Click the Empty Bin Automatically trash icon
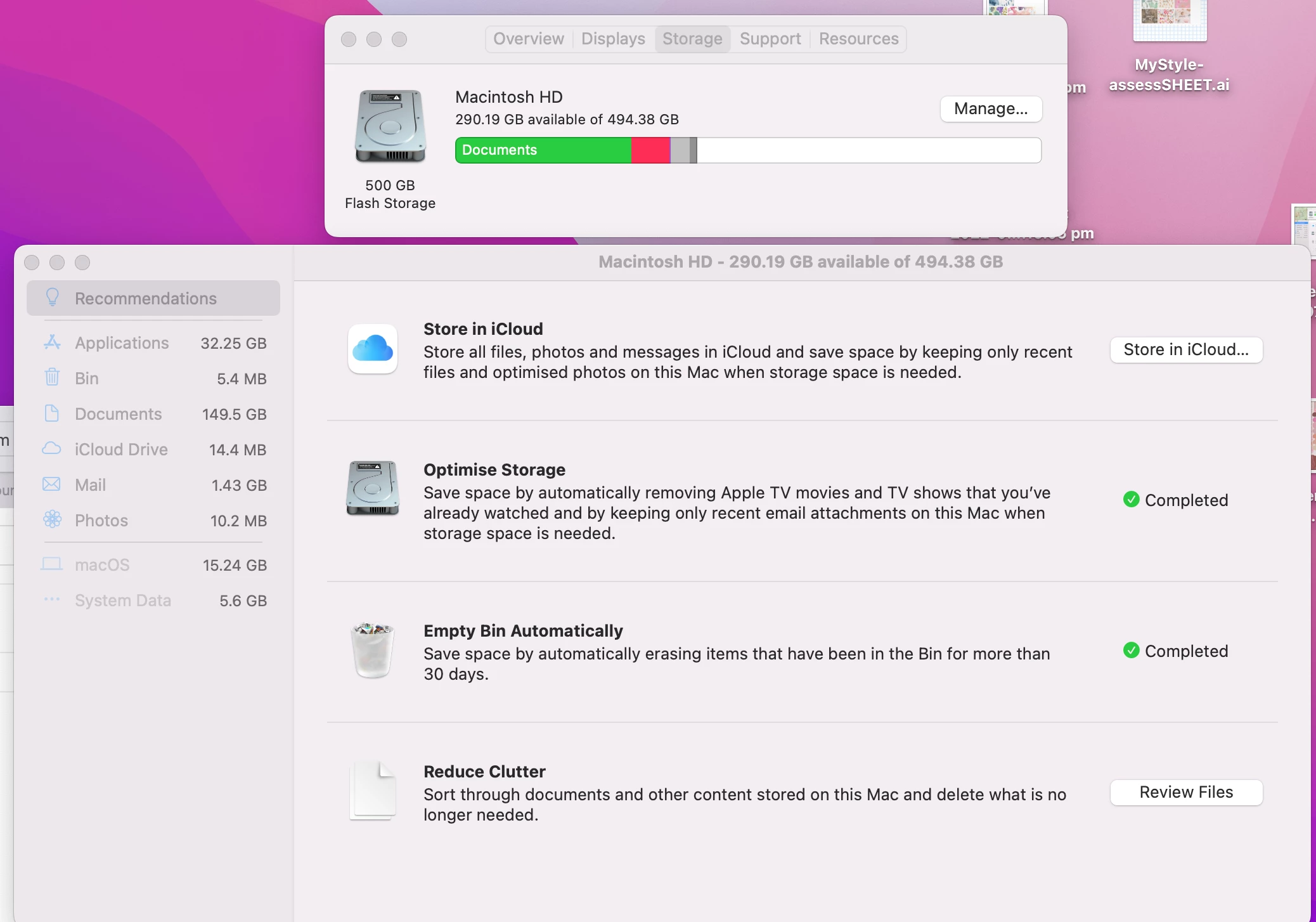The image size is (1316, 922). tap(373, 651)
